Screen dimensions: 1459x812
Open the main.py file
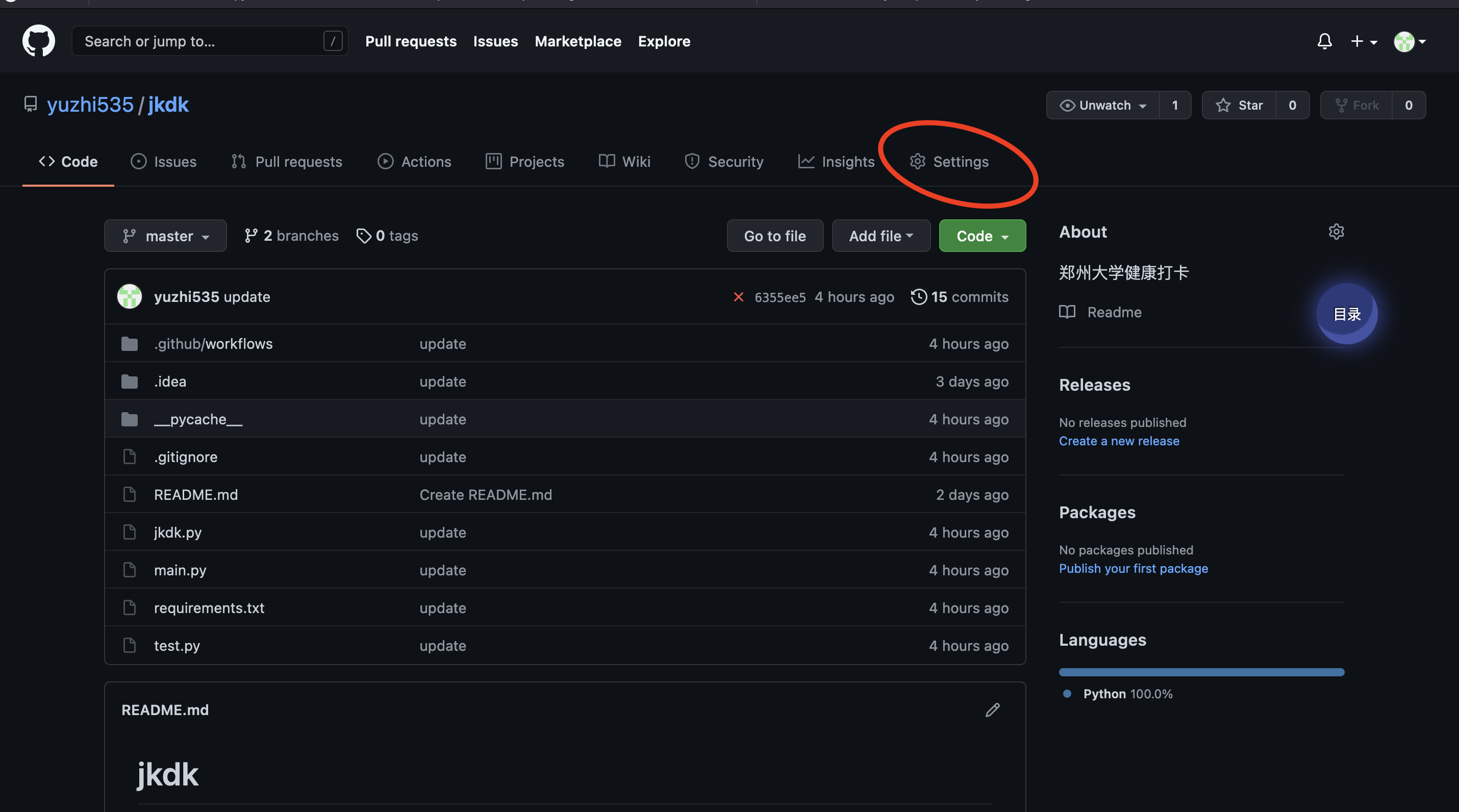click(x=180, y=570)
